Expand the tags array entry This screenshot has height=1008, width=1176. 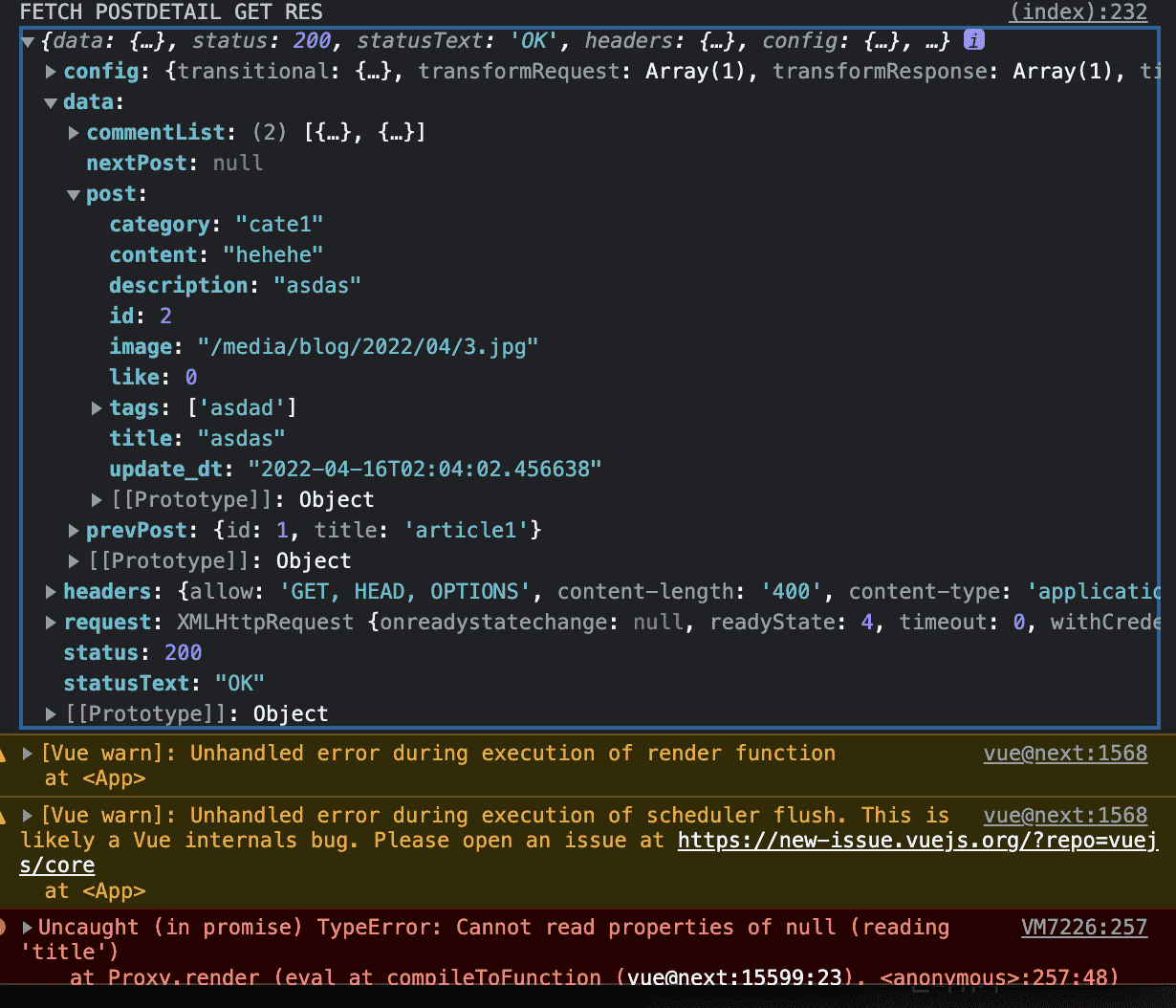point(97,408)
